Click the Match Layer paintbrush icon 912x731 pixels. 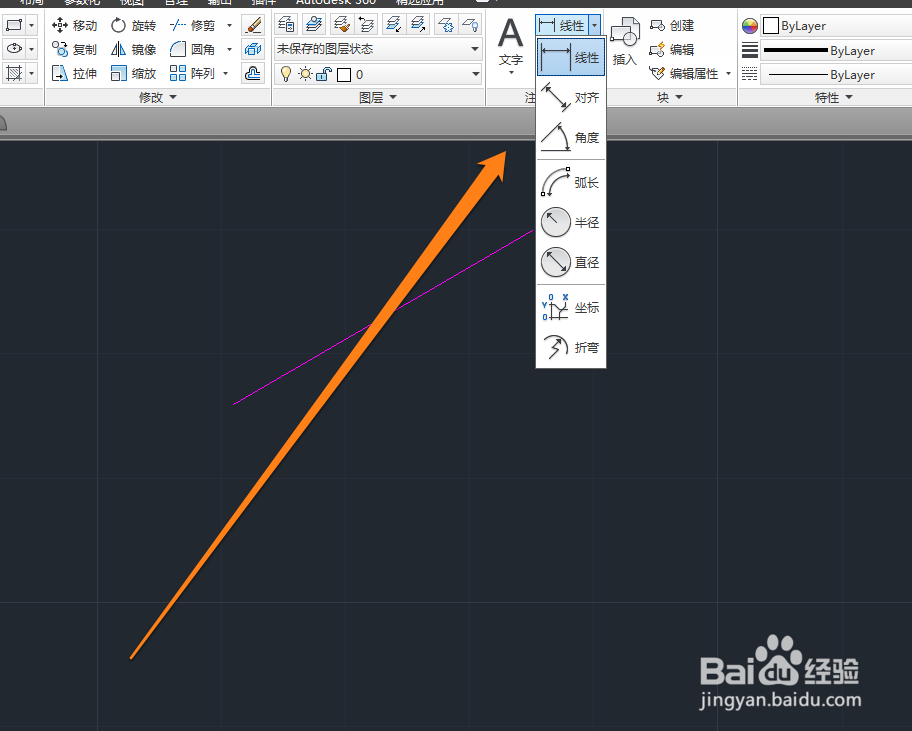point(341,24)
